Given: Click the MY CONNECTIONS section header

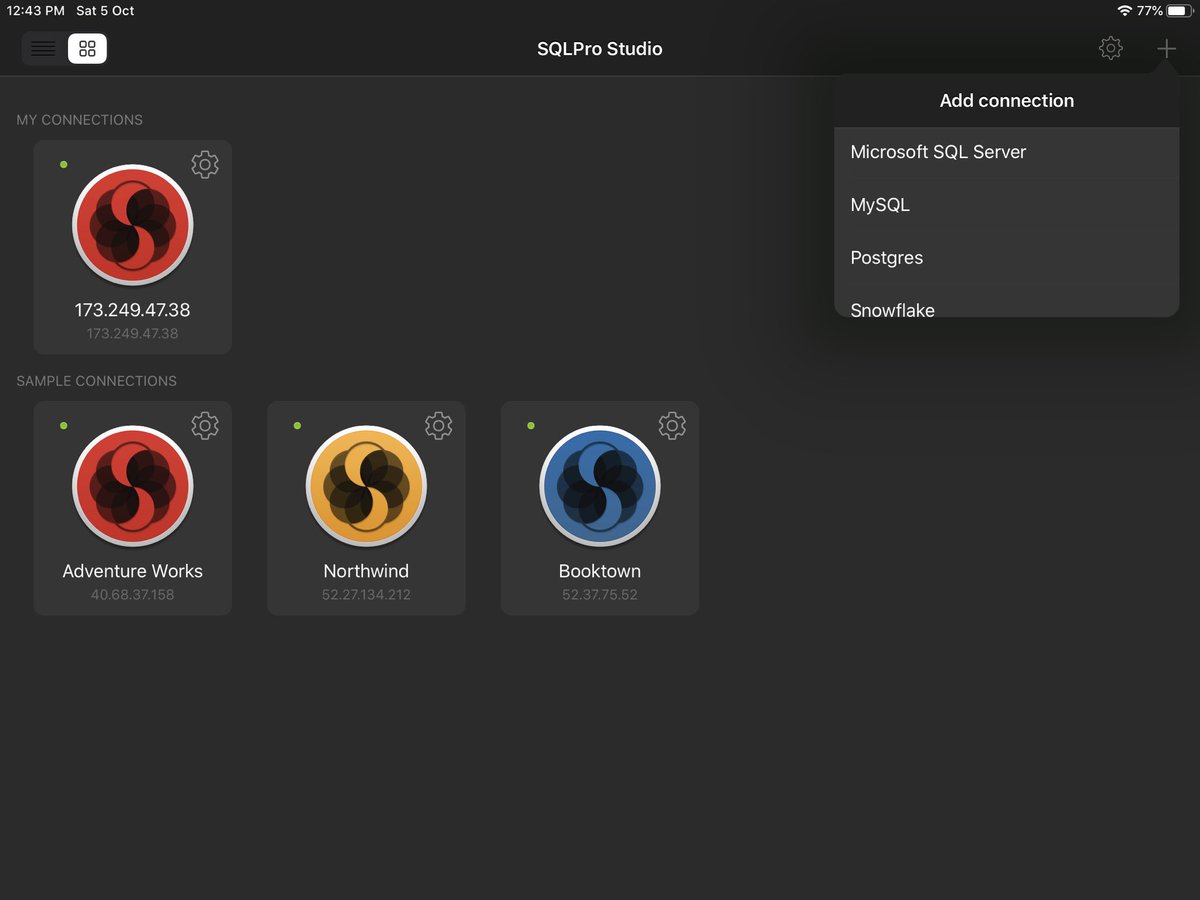Looking at the screenshot, I should [80, 120].
